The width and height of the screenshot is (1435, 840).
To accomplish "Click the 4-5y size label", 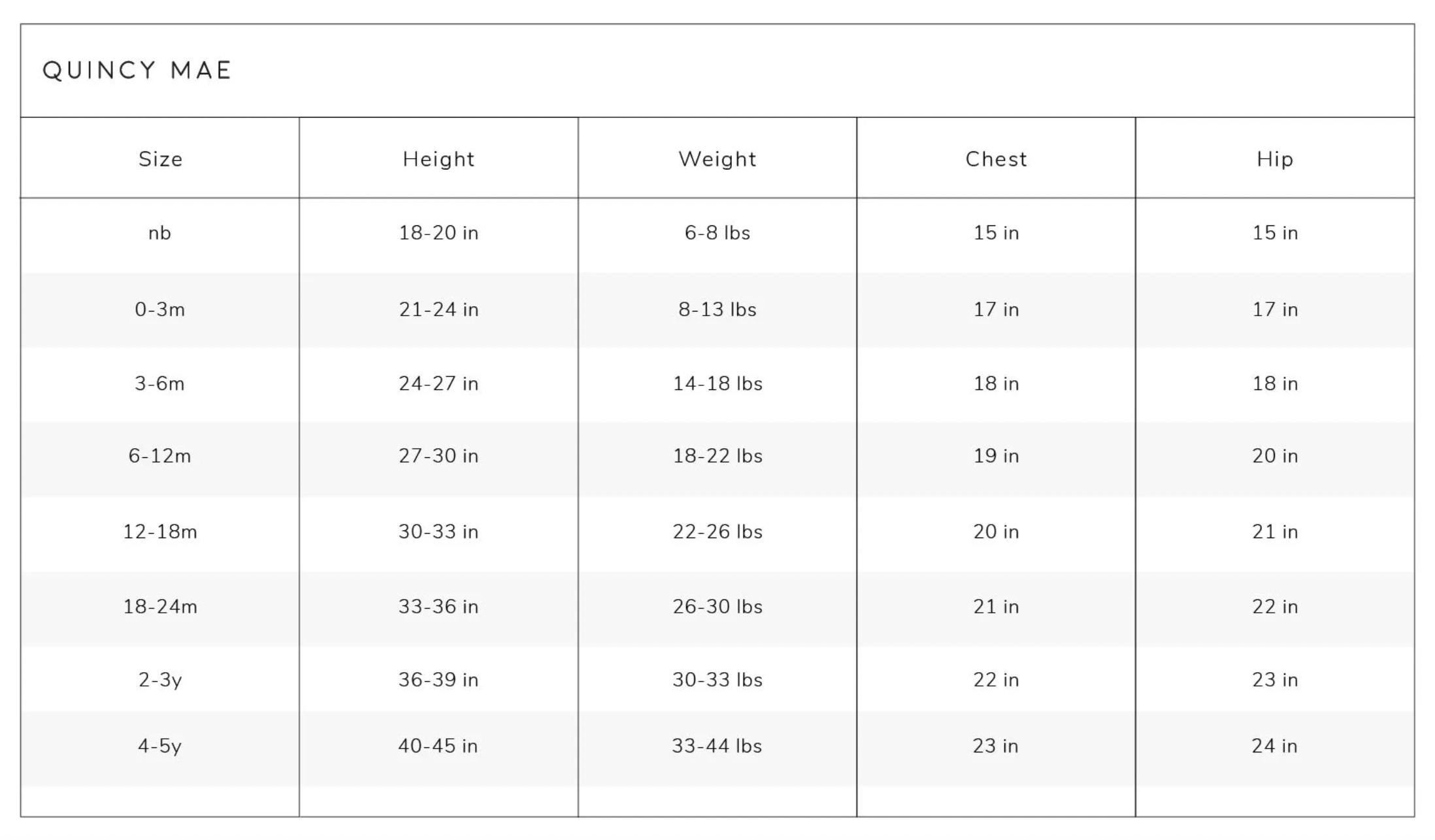I will coord(160,746).
